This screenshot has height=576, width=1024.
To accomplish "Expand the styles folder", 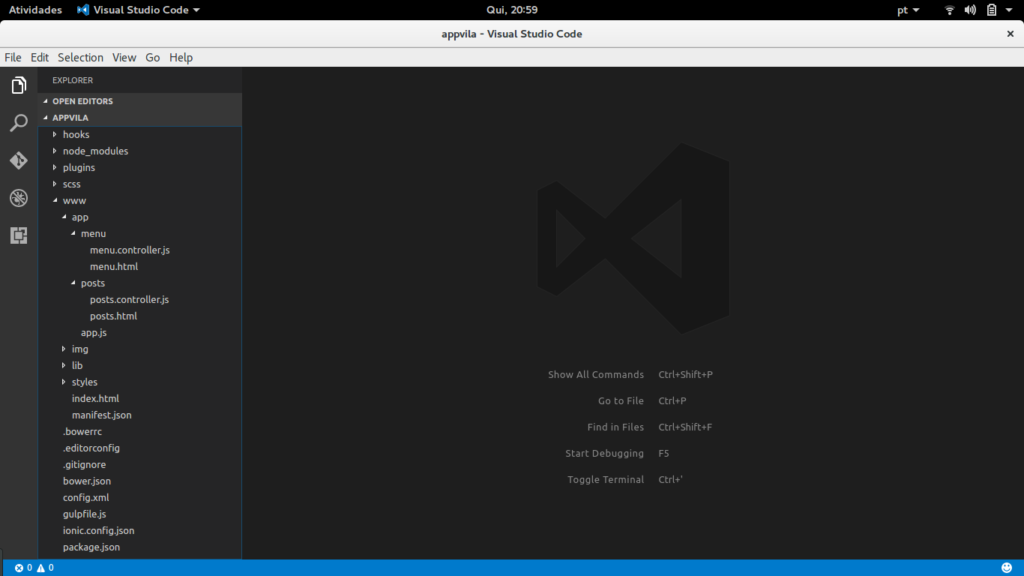I will pos(84,382).
